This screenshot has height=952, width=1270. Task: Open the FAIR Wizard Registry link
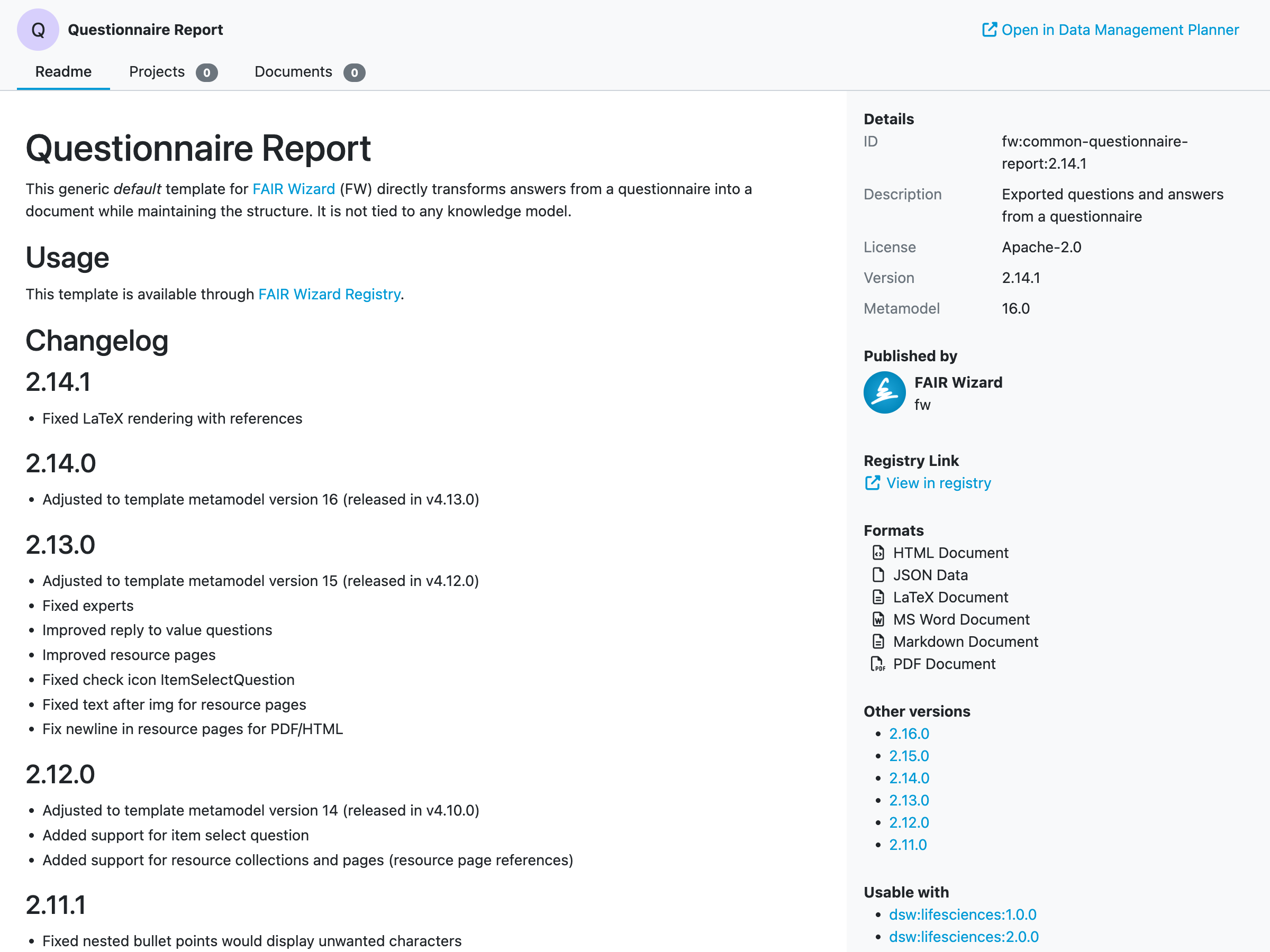coord(330,294)
